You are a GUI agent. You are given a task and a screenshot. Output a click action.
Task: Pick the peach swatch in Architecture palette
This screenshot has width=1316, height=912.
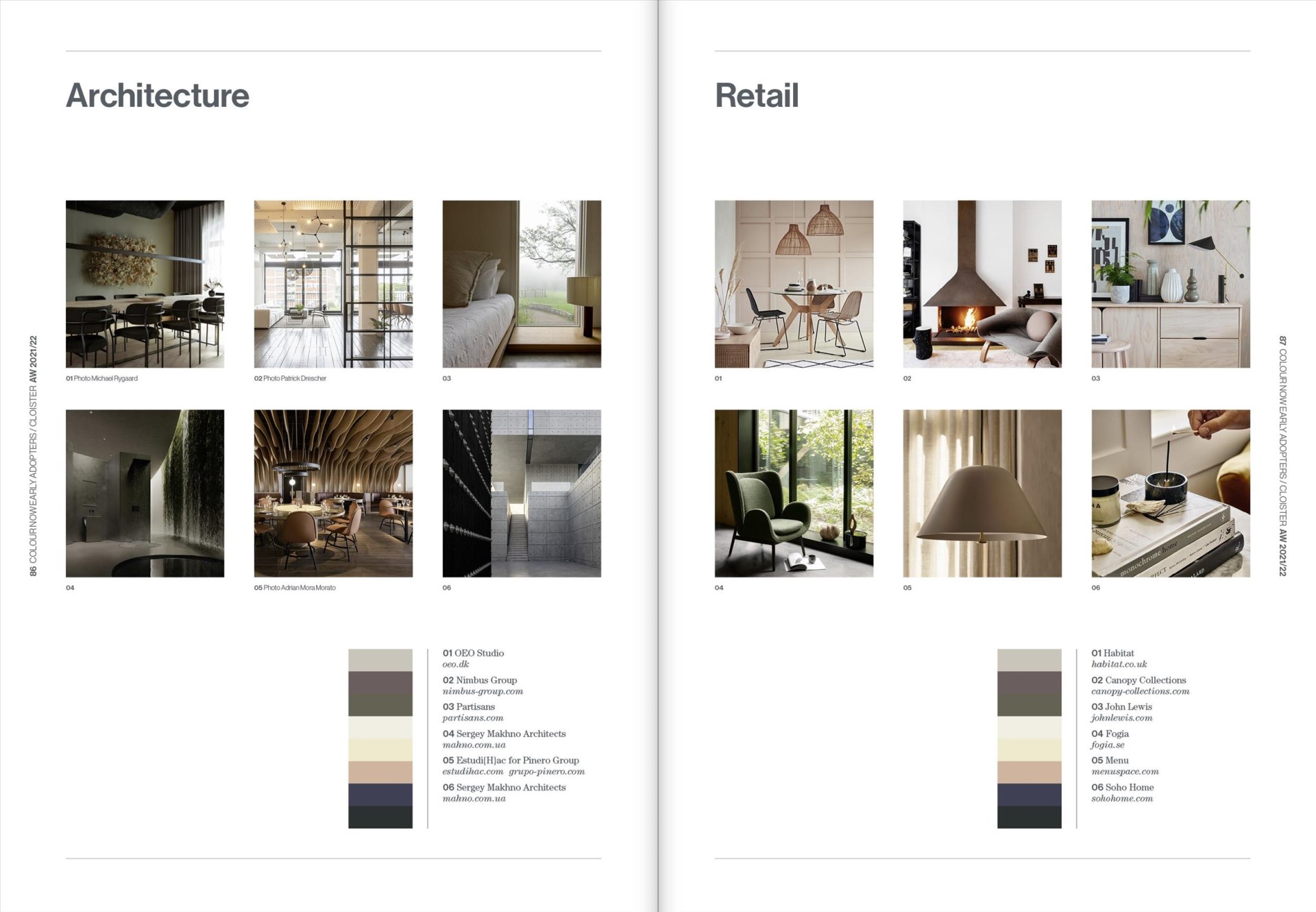pyautogui.click(x=380, y=772)
